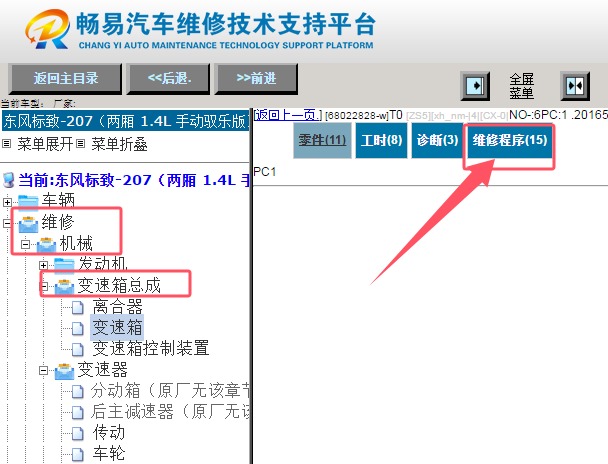Screen dimensions: 608x464
Task: Click the page icon next to 变速箱
Action: click(x=78, y=328)
